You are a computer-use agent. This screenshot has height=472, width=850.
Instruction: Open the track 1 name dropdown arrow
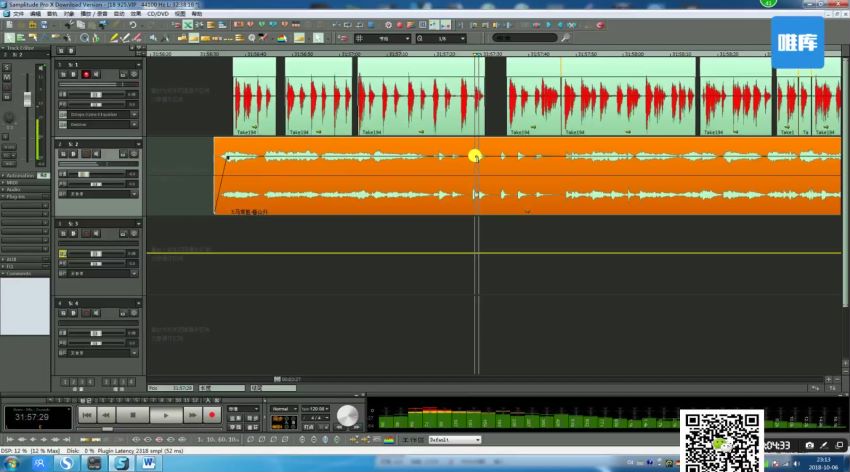138,64
